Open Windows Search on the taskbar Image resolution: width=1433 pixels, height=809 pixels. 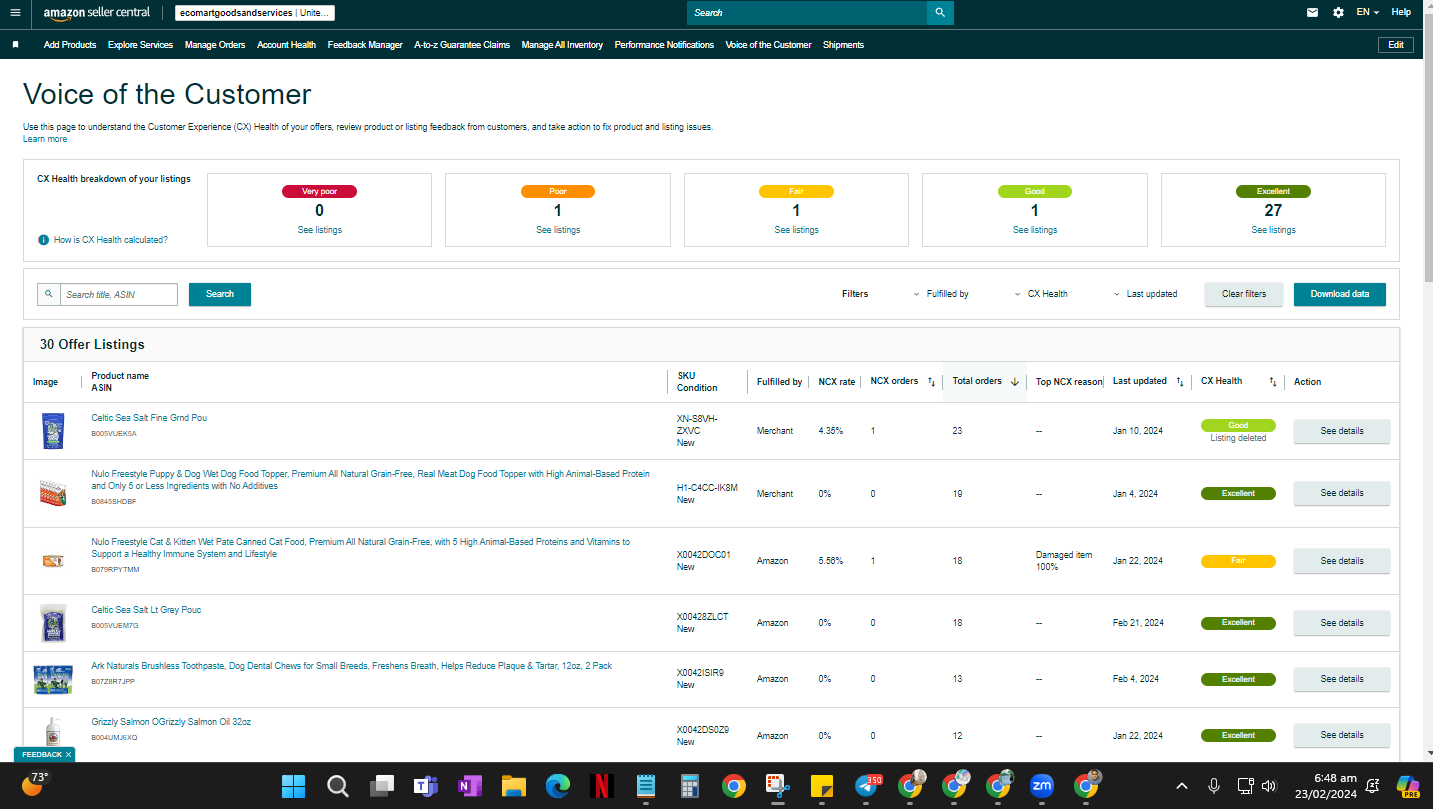pyautogui.click(x=337, y=786)
